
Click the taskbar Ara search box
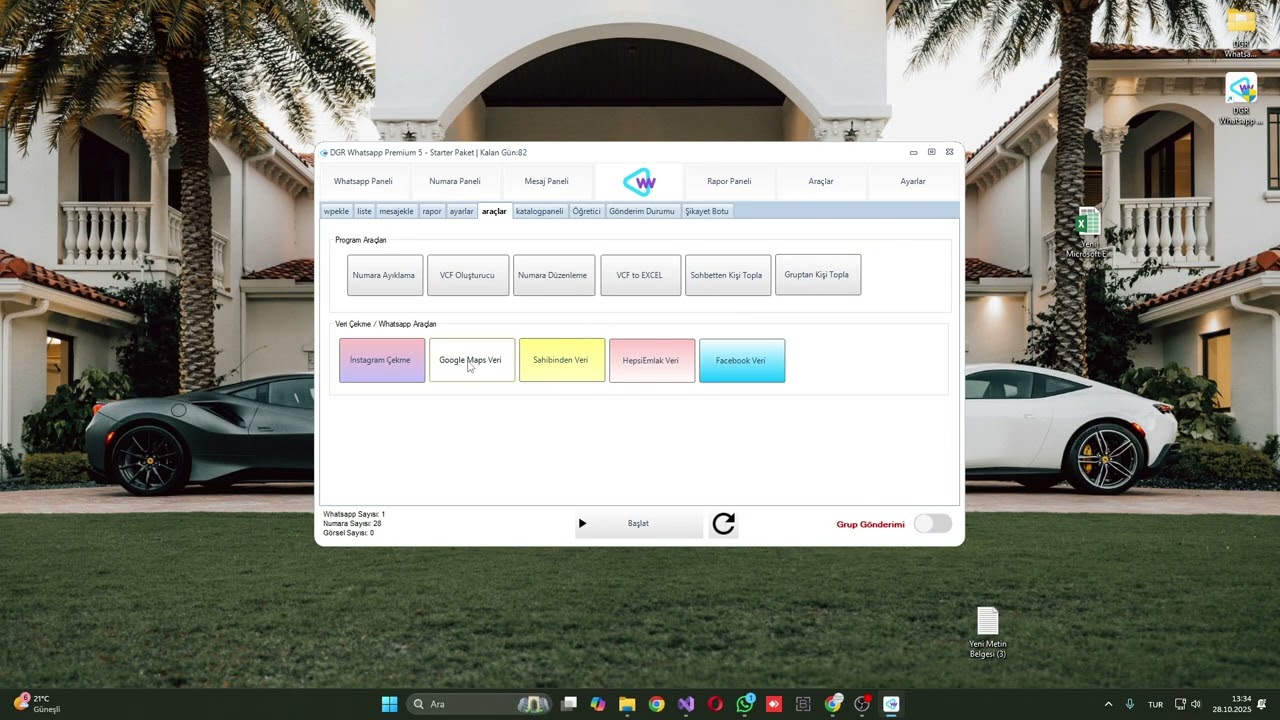pyautogui.click(x=478, y=704)
